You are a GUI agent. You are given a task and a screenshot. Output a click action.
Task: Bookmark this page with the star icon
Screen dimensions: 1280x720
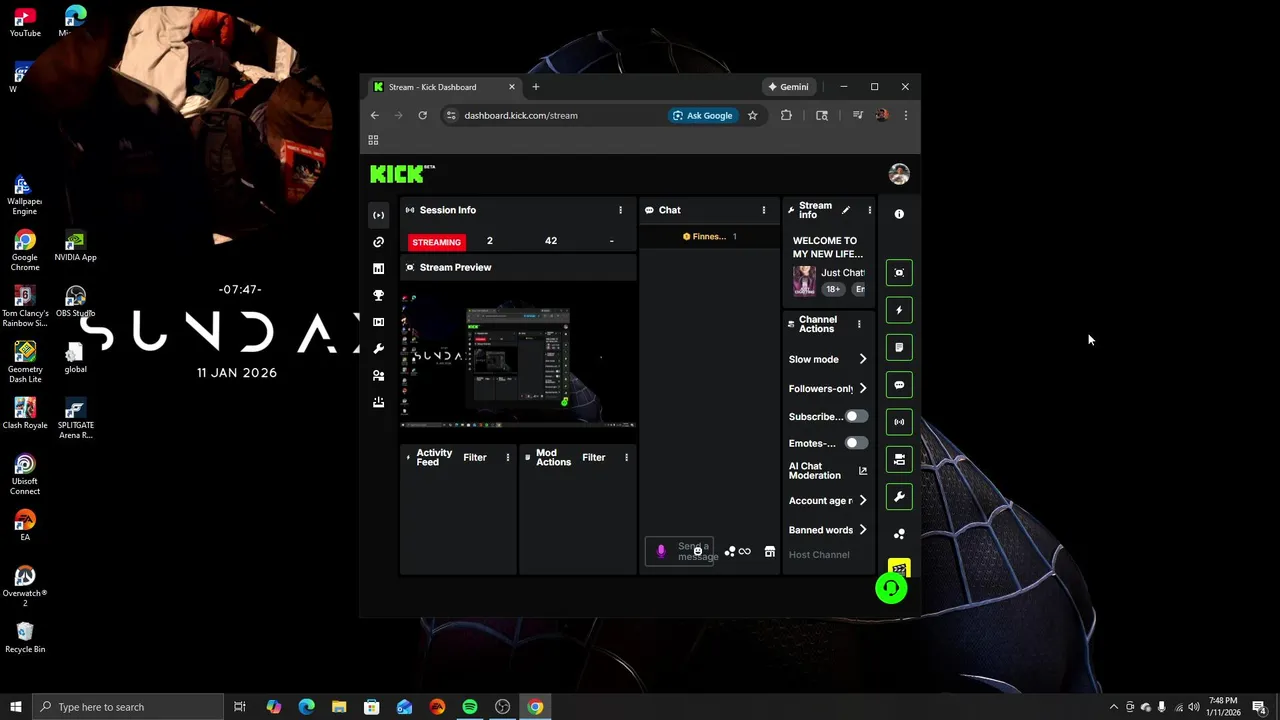pos(753,115)
